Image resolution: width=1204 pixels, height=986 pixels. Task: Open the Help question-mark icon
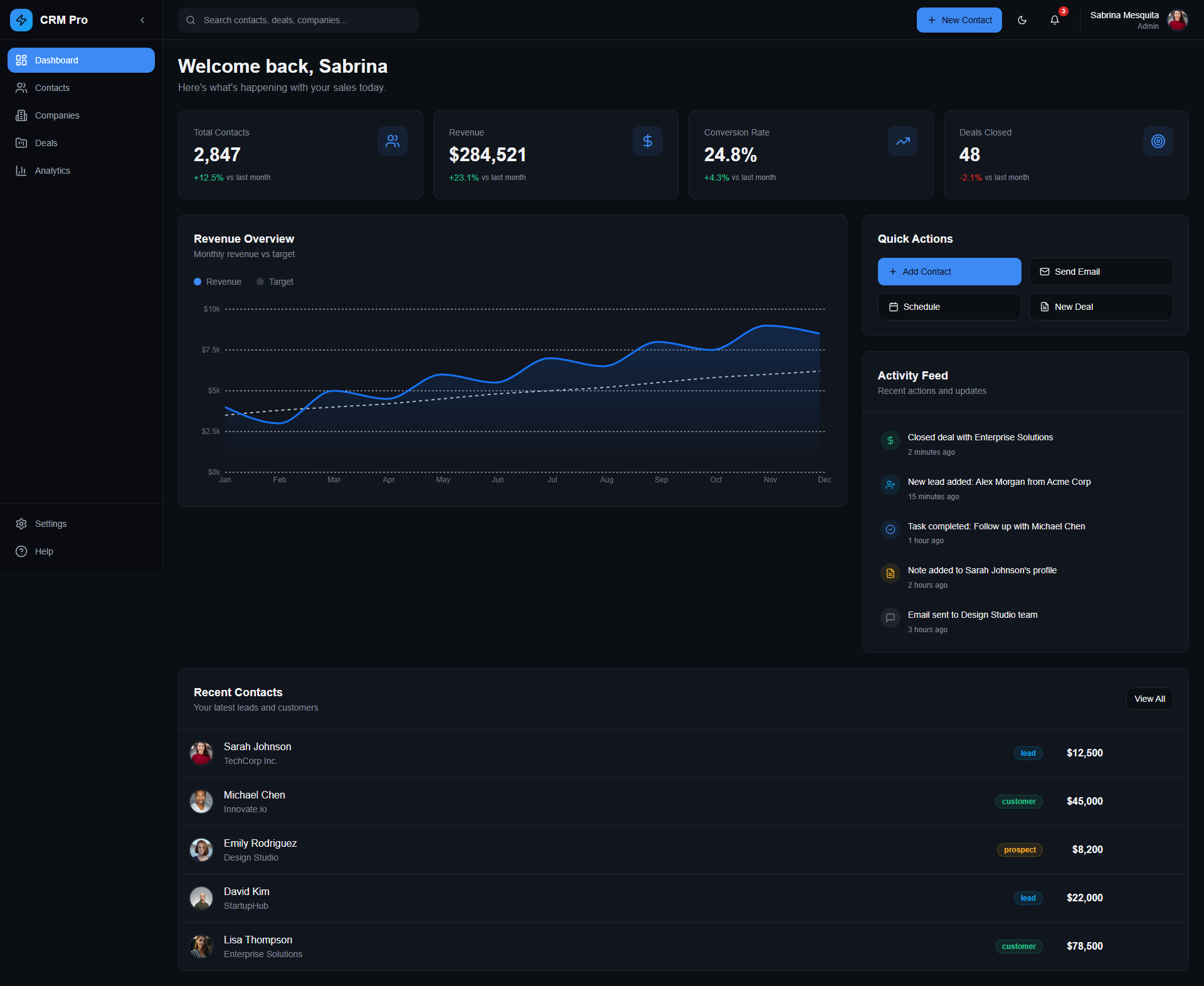21,551
